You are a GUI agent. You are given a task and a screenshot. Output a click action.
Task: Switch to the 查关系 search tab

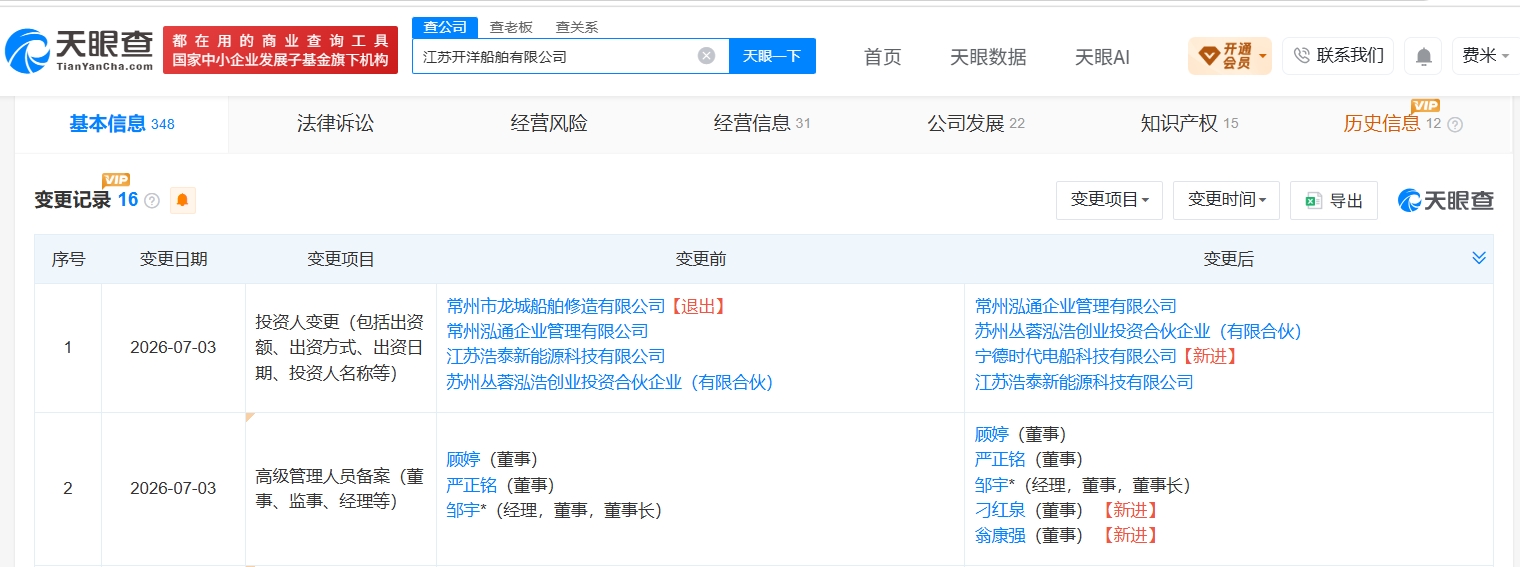(x=577, y=27)
